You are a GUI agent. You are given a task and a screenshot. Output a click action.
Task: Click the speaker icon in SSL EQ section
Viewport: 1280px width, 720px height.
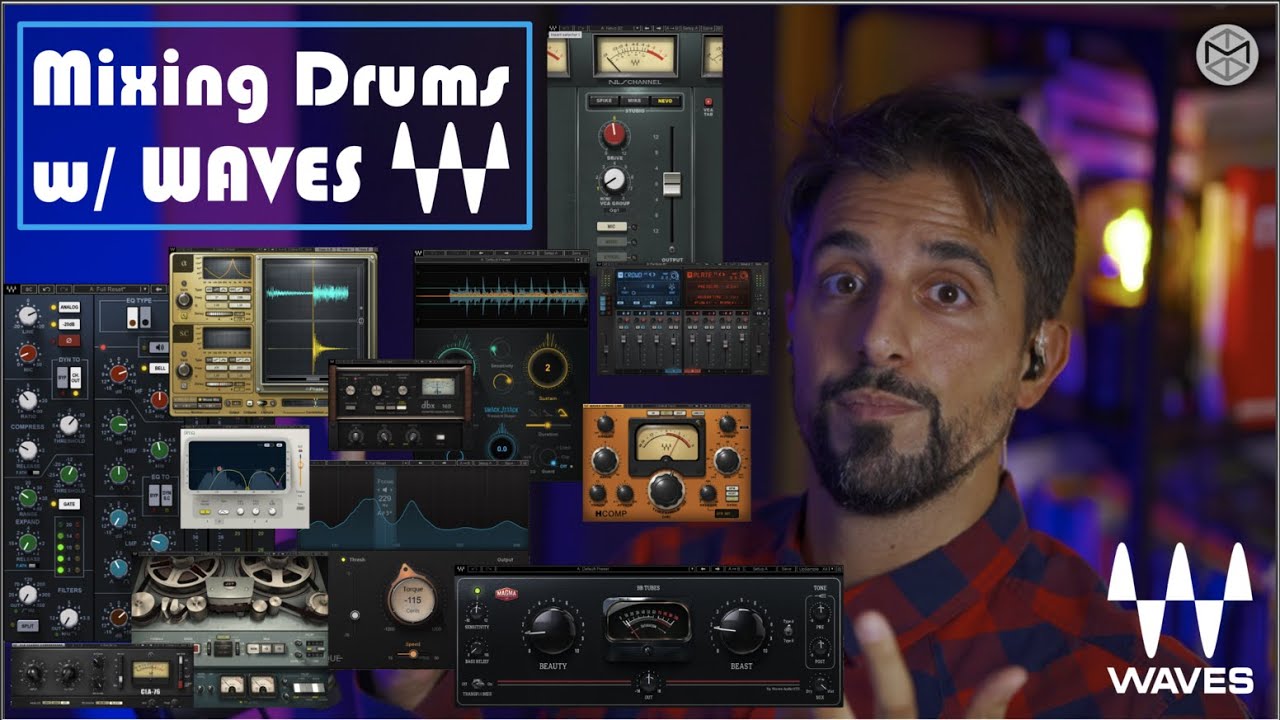point(159,346)
